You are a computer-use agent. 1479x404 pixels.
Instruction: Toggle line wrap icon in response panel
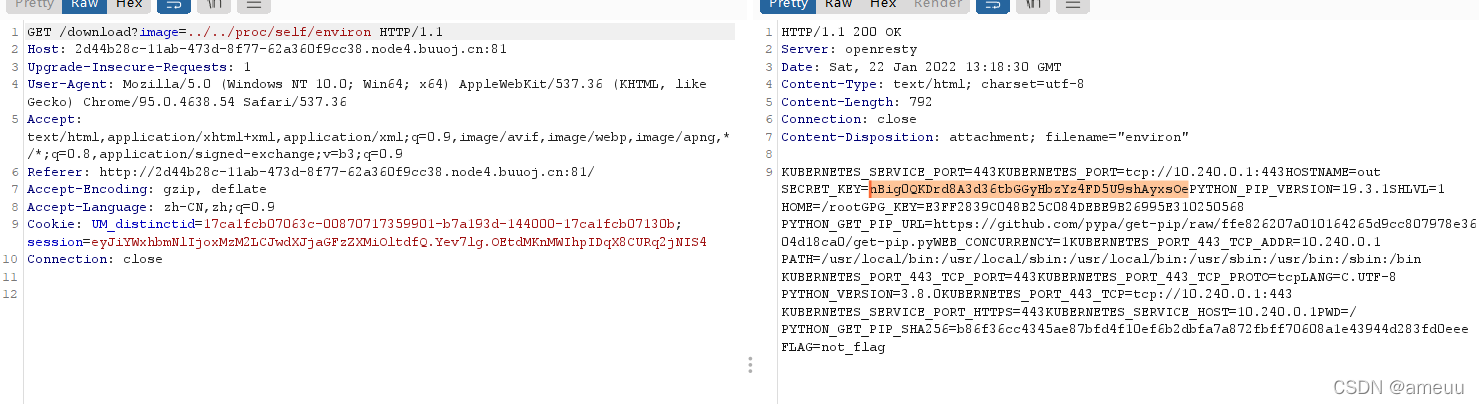tap(993, 5)
